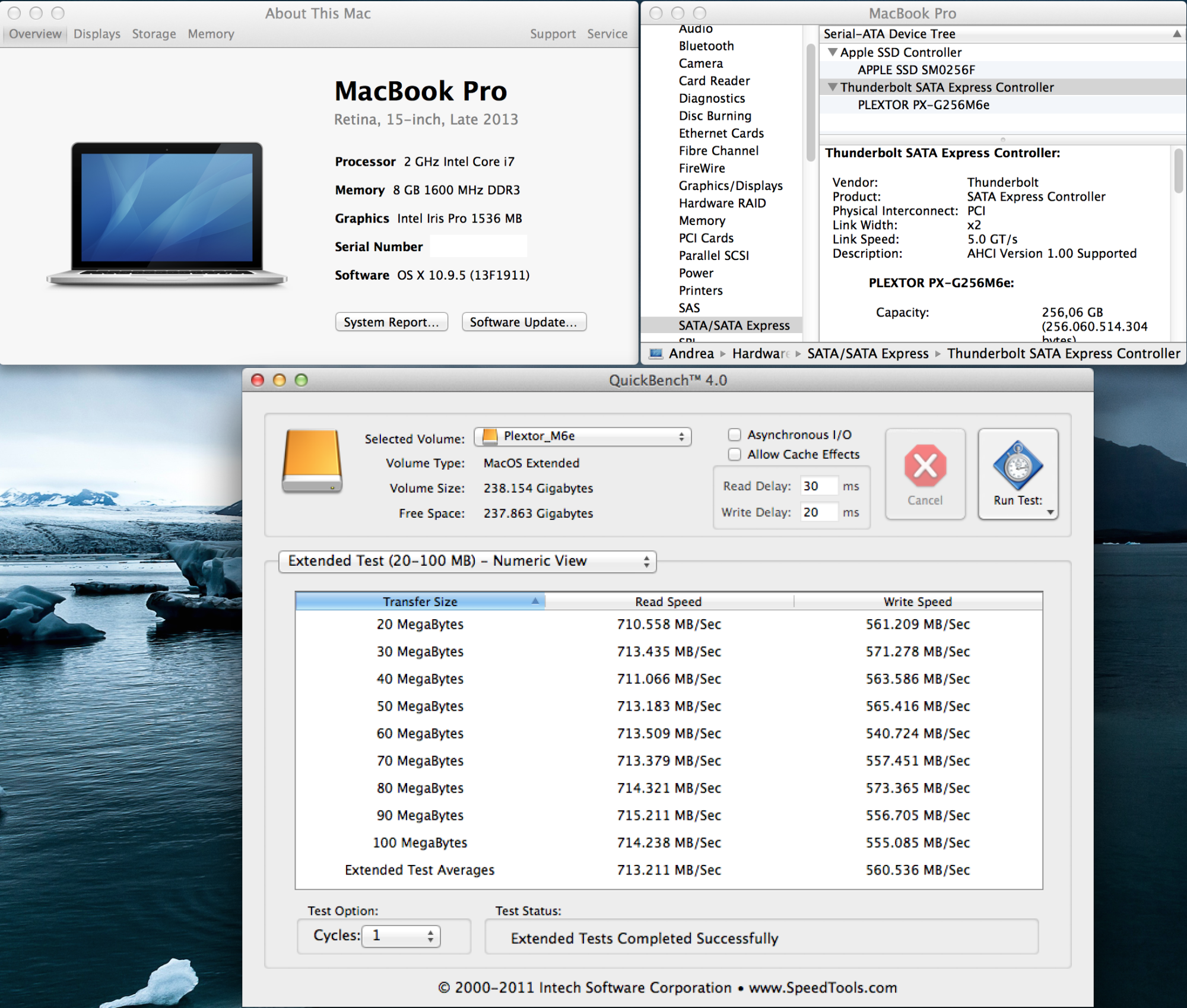Zoom QuickBench with the green button
1187x1008 pixels.
coord(301,380)
